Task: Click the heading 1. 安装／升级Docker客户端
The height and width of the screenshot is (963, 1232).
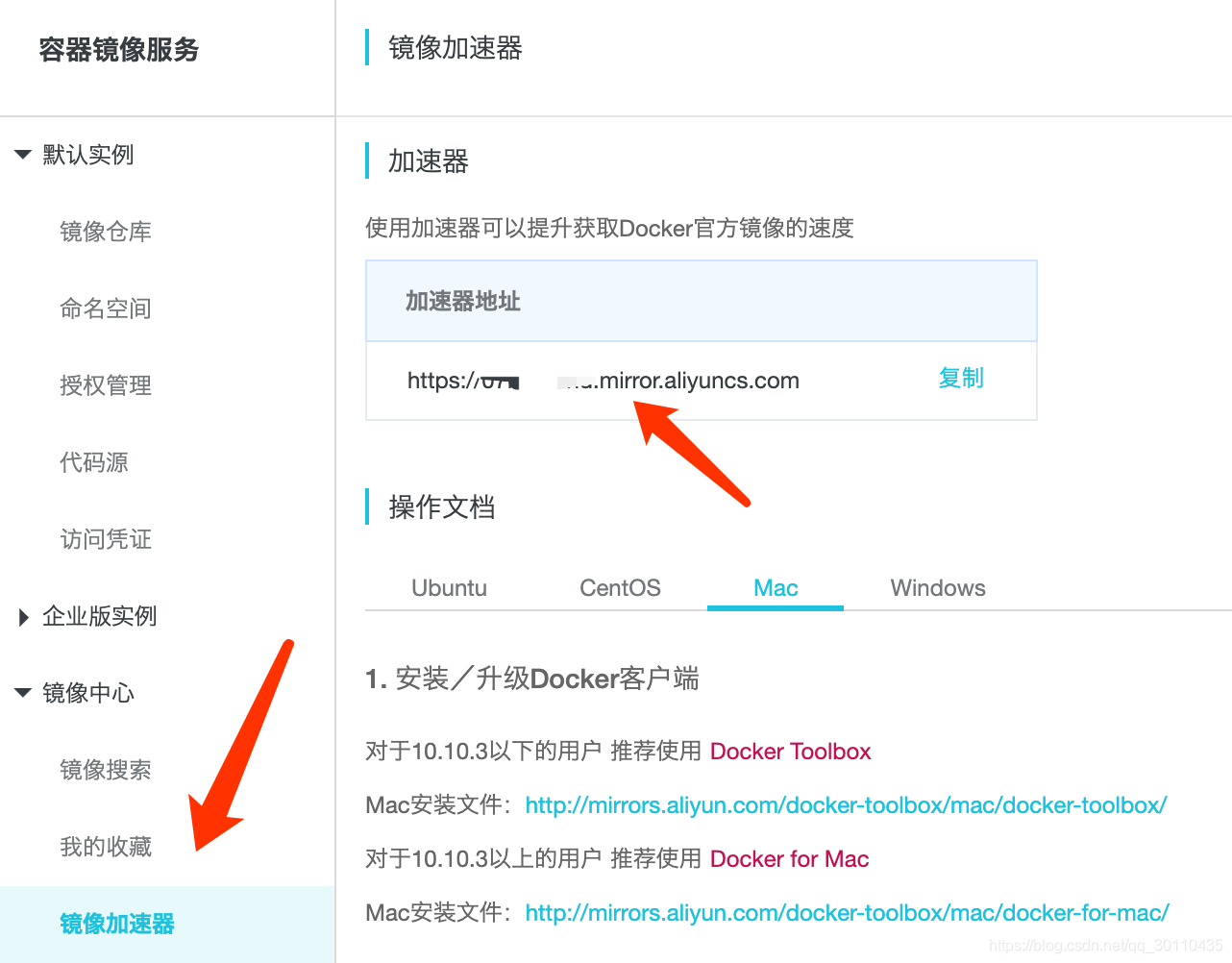Action: pos(532,679)
